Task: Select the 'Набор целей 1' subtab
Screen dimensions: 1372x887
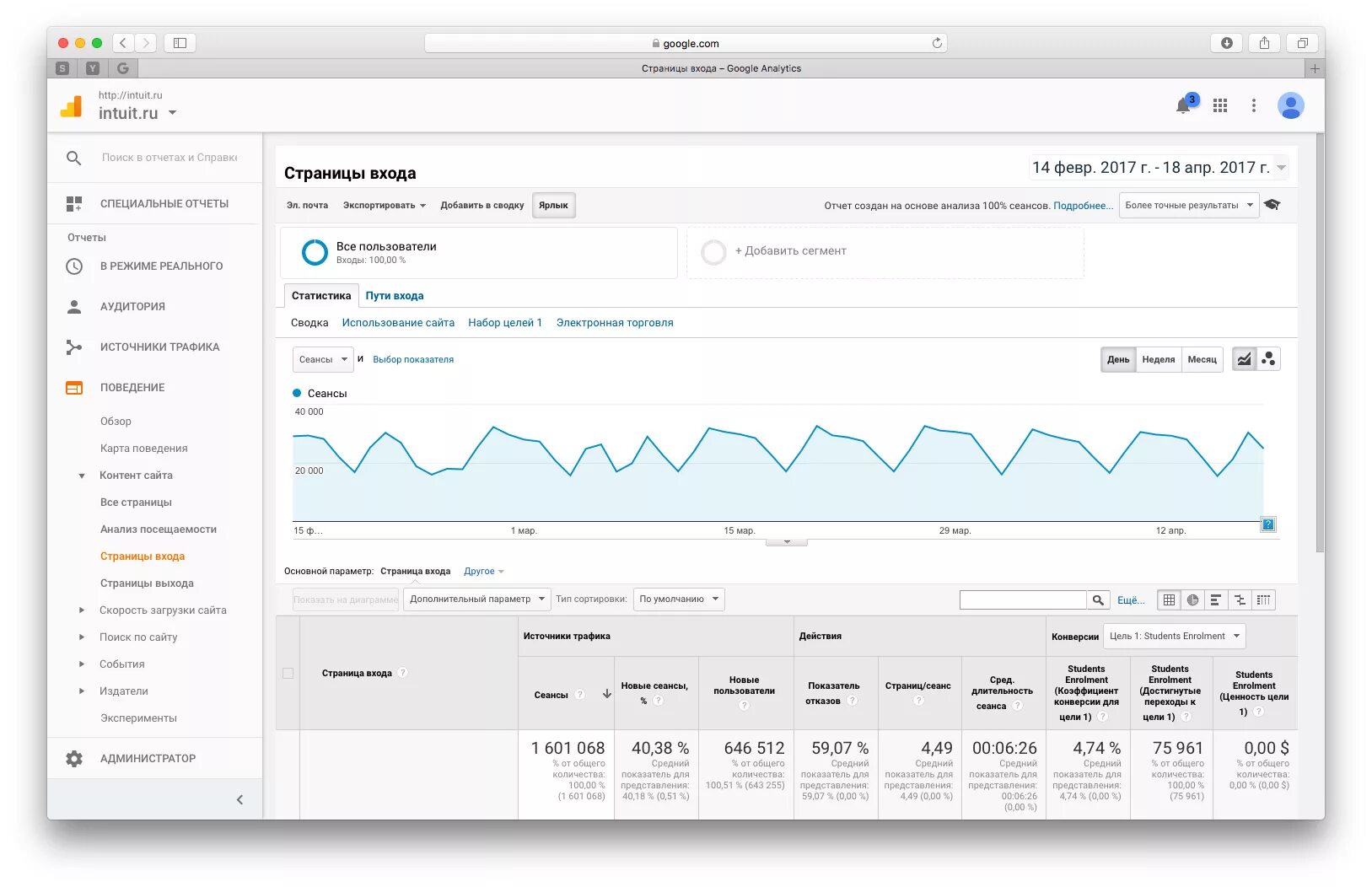Action: pos(505,323)
